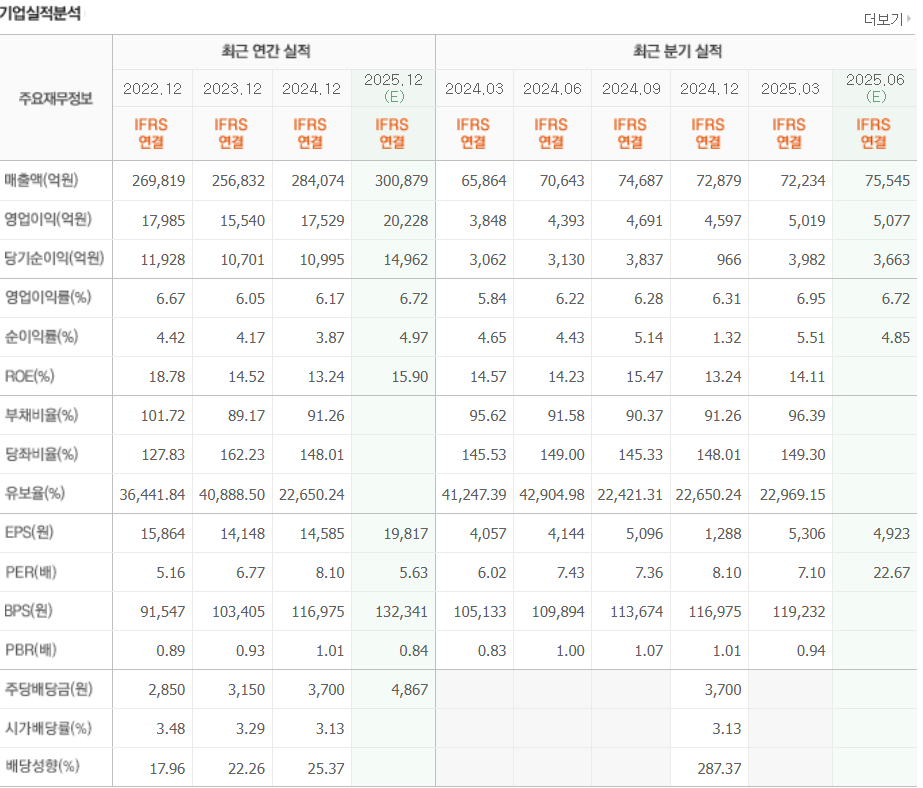This screenshot has width=923, height=788.
Task: Click the 2025.03 quarter column header
Action: click(790, 89)
